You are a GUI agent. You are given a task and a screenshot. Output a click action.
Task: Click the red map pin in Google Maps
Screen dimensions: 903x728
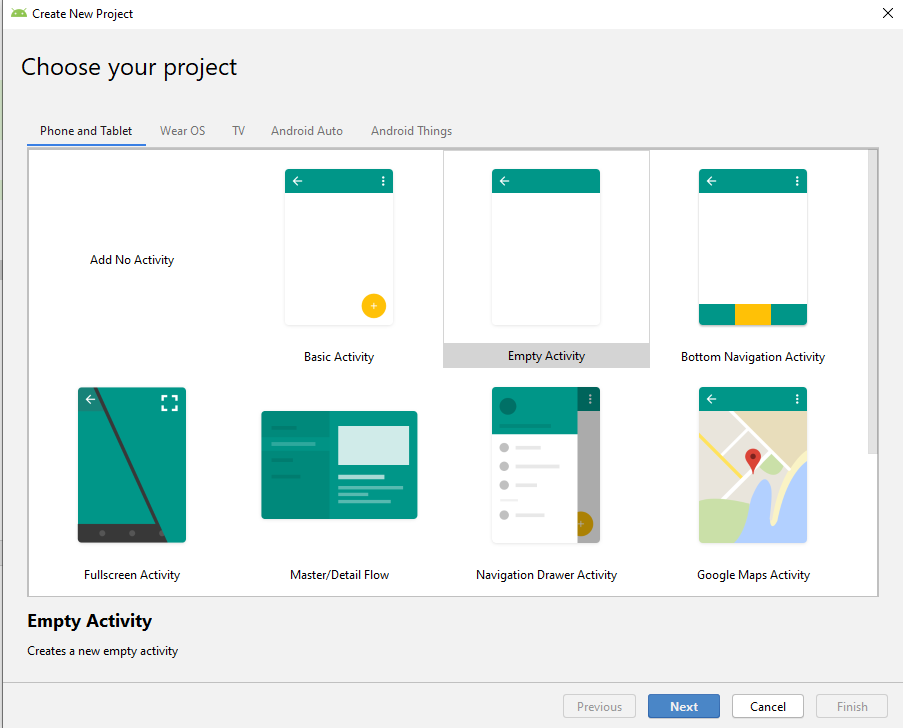click(x=753, y=461)
